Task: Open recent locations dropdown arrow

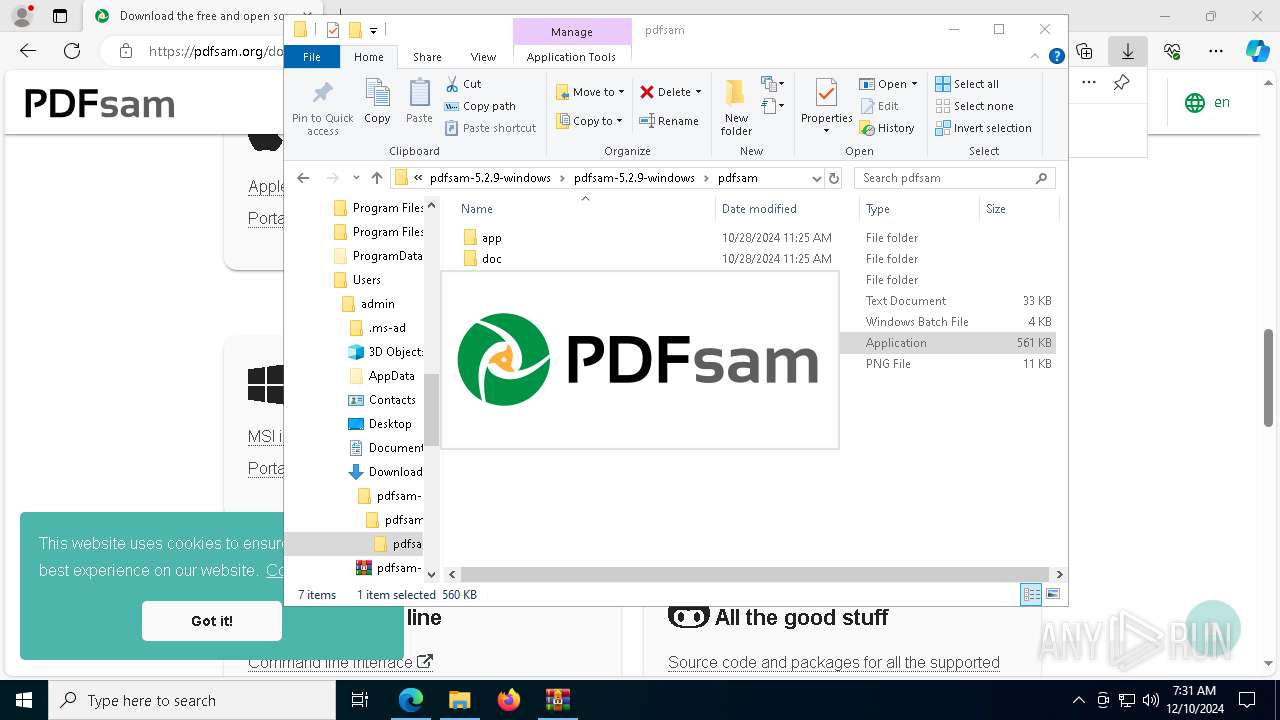Action: coord(356,178)
